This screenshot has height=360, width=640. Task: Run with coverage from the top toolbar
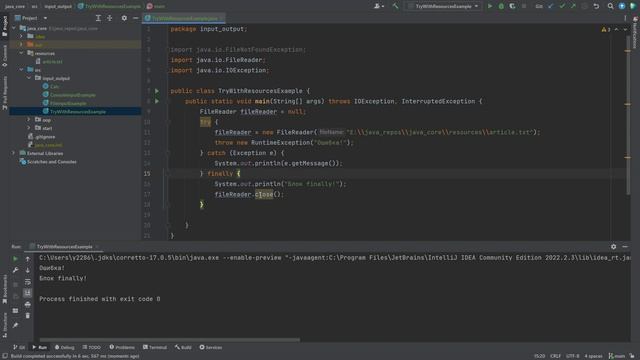[512, 6]
